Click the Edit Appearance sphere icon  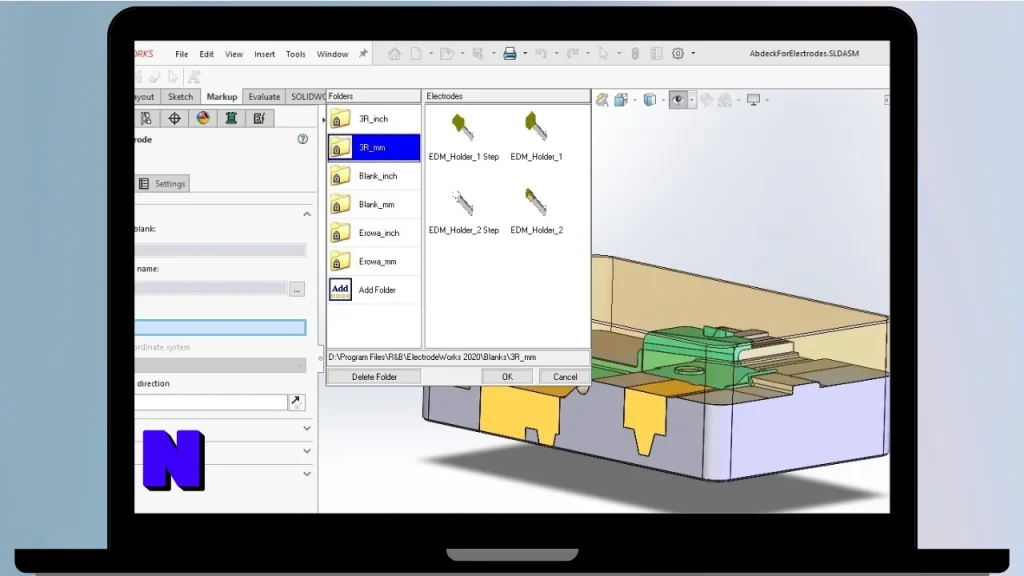tap(707, 100)
